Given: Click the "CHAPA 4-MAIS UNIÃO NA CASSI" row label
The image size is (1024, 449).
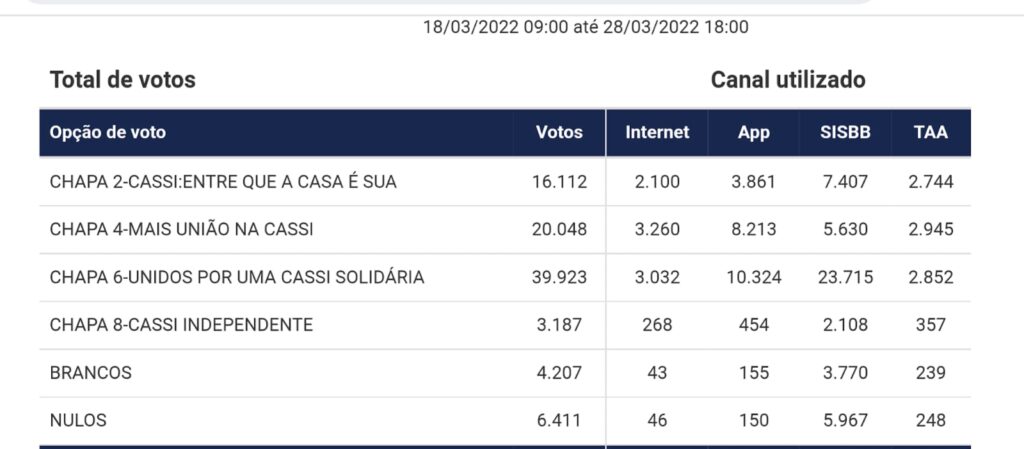Looking at the screenshot, I should (x=181, y=230).
